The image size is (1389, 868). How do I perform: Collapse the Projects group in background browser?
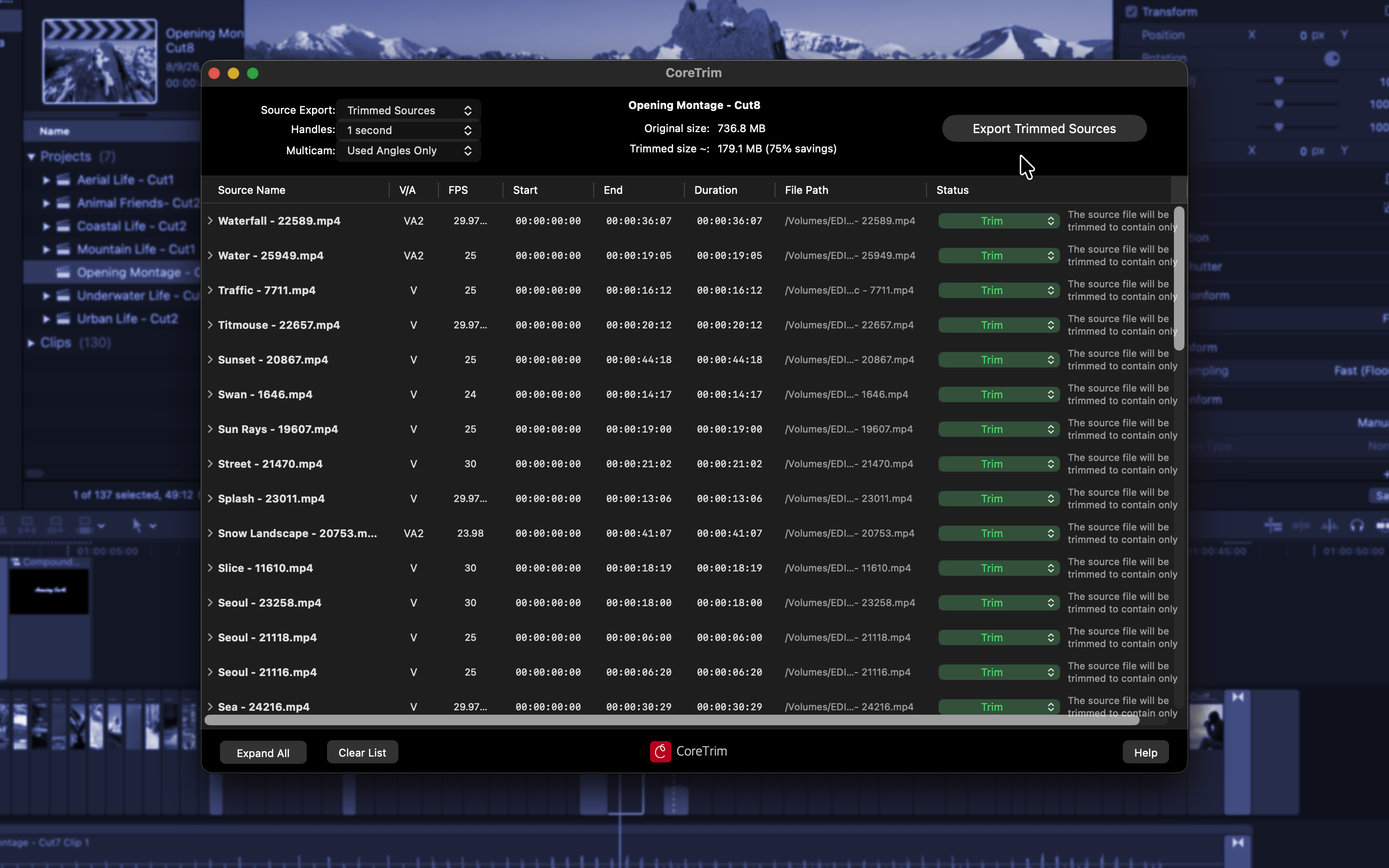[x=31, y=157]
